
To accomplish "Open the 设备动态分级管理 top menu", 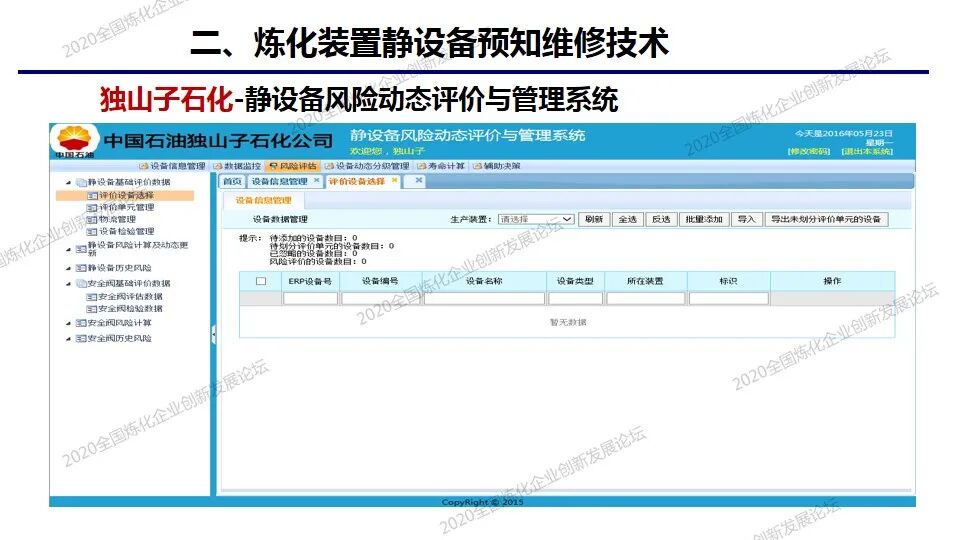I will [x=367, y=167].
